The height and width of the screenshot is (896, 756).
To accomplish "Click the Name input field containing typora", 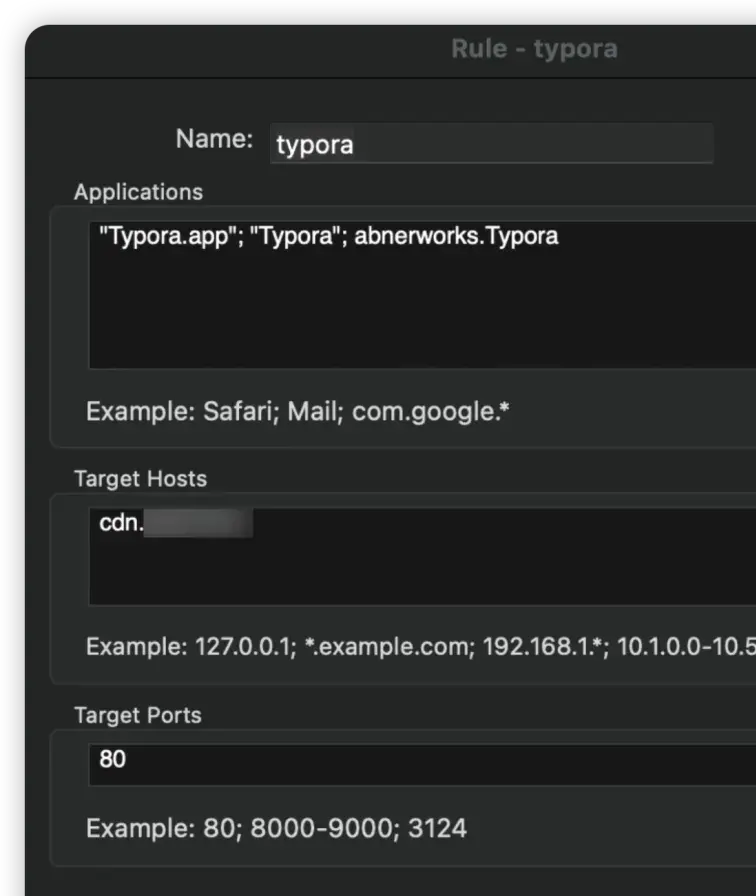I will (x=490, y=144).
